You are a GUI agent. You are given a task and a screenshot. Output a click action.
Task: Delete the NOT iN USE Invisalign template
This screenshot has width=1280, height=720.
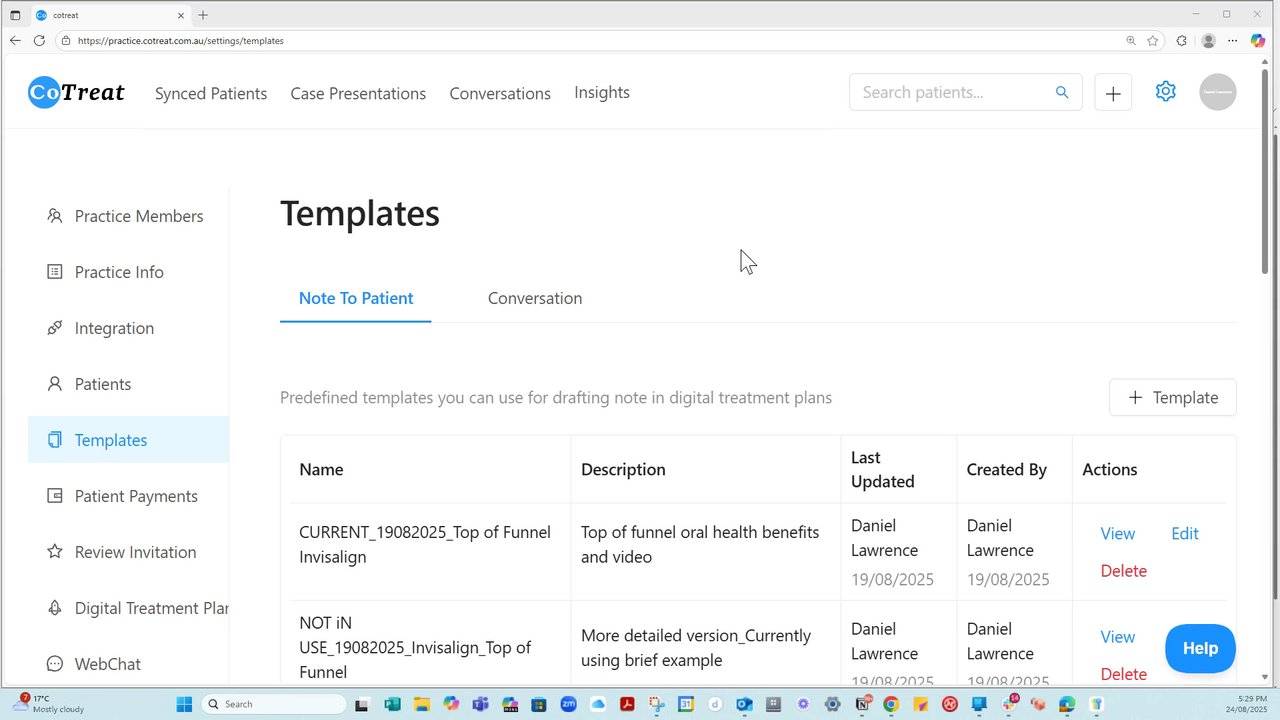pyautogui.click(x=1123, y=674)
